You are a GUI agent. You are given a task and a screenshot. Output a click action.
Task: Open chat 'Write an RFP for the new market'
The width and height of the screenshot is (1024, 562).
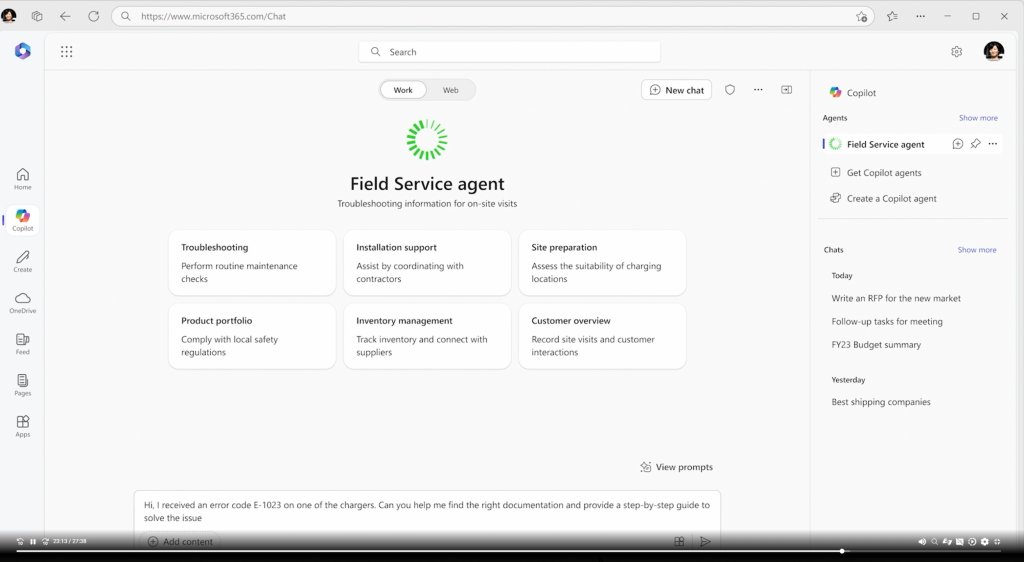click(x=896, y=298)
